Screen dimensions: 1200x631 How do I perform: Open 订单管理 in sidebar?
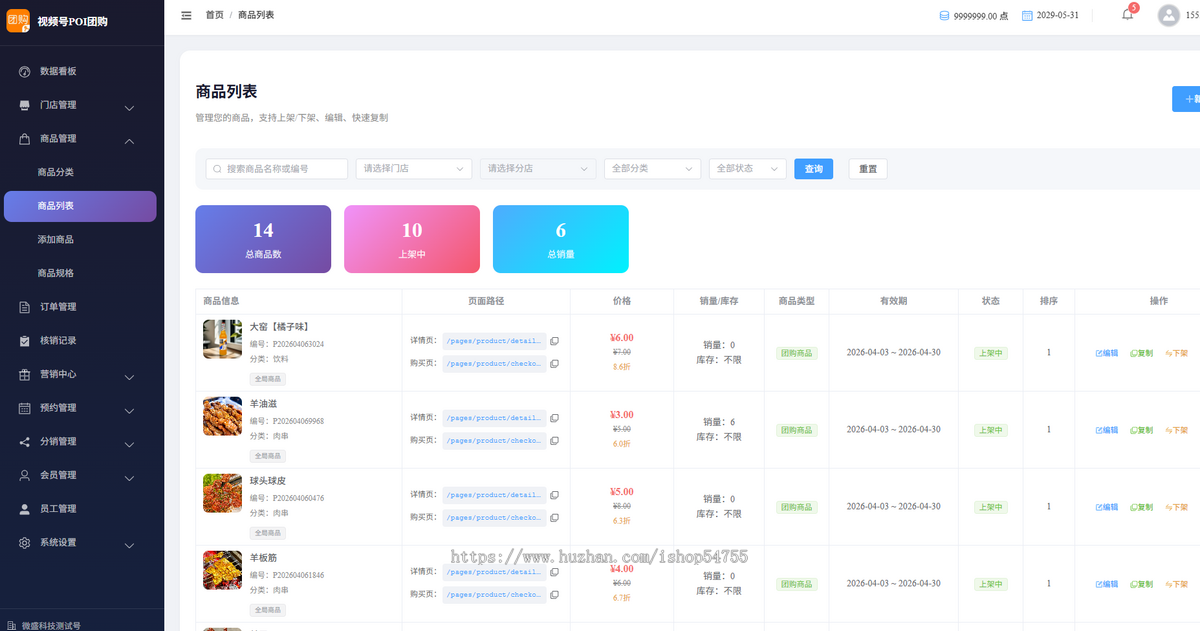[x=82, y=307]
